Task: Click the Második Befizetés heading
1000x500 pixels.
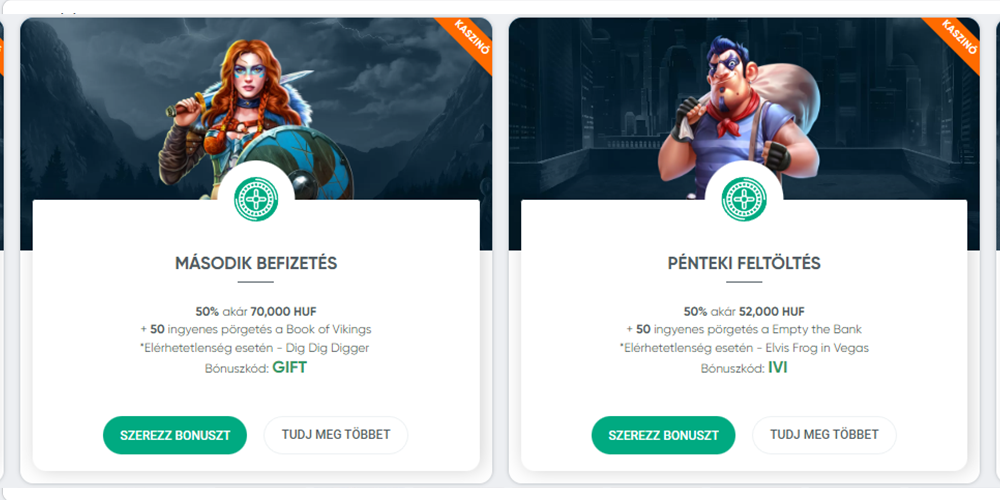Action: 256,264
